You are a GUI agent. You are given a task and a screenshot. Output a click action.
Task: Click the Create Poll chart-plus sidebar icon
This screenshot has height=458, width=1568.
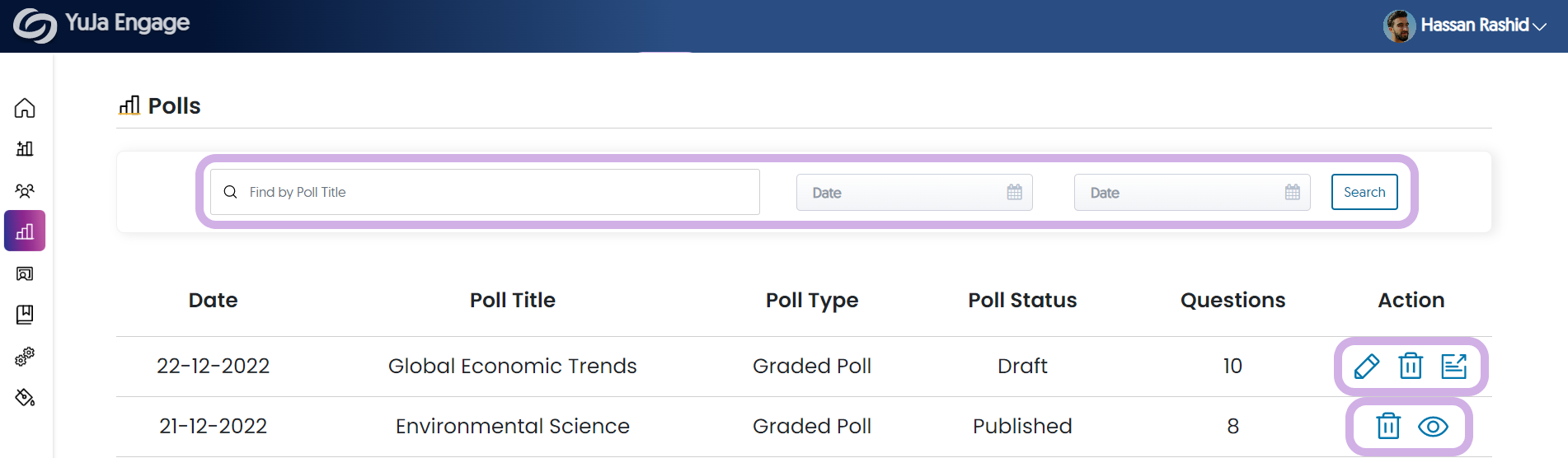pyautogui.click(x=25, y=149)
